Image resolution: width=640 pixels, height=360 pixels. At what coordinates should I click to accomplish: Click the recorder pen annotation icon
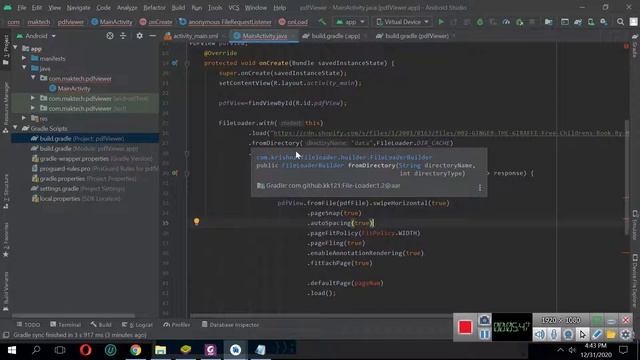click(x=597, y=335)
